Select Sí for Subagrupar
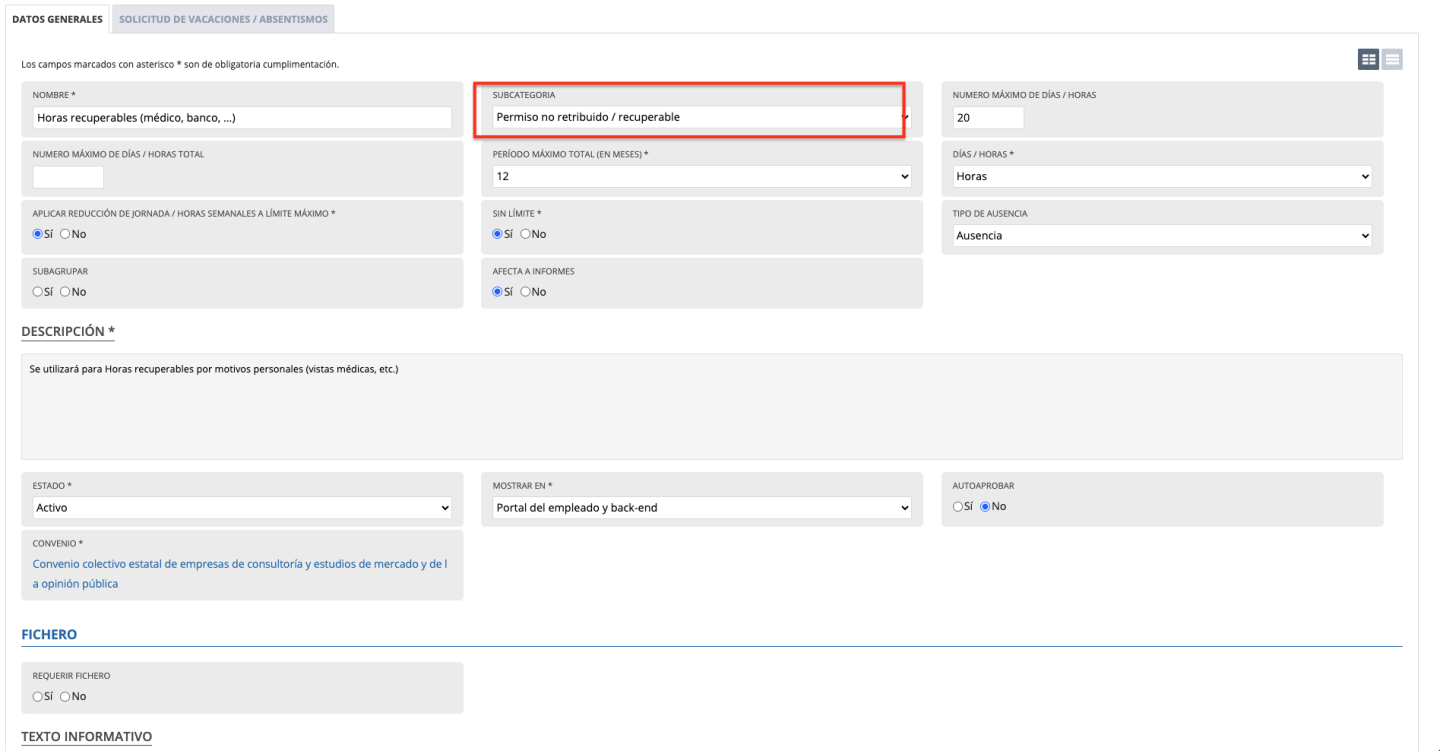1440x751 pixels. point(38,292)
